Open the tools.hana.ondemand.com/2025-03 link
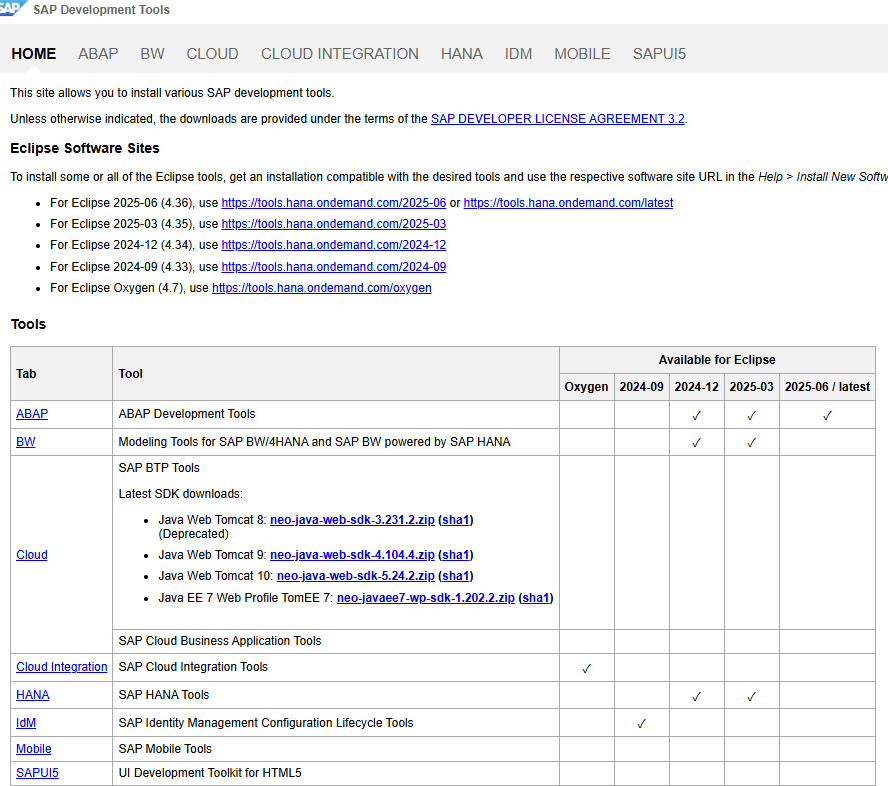 pyautogui.click(x=334, y=224)
